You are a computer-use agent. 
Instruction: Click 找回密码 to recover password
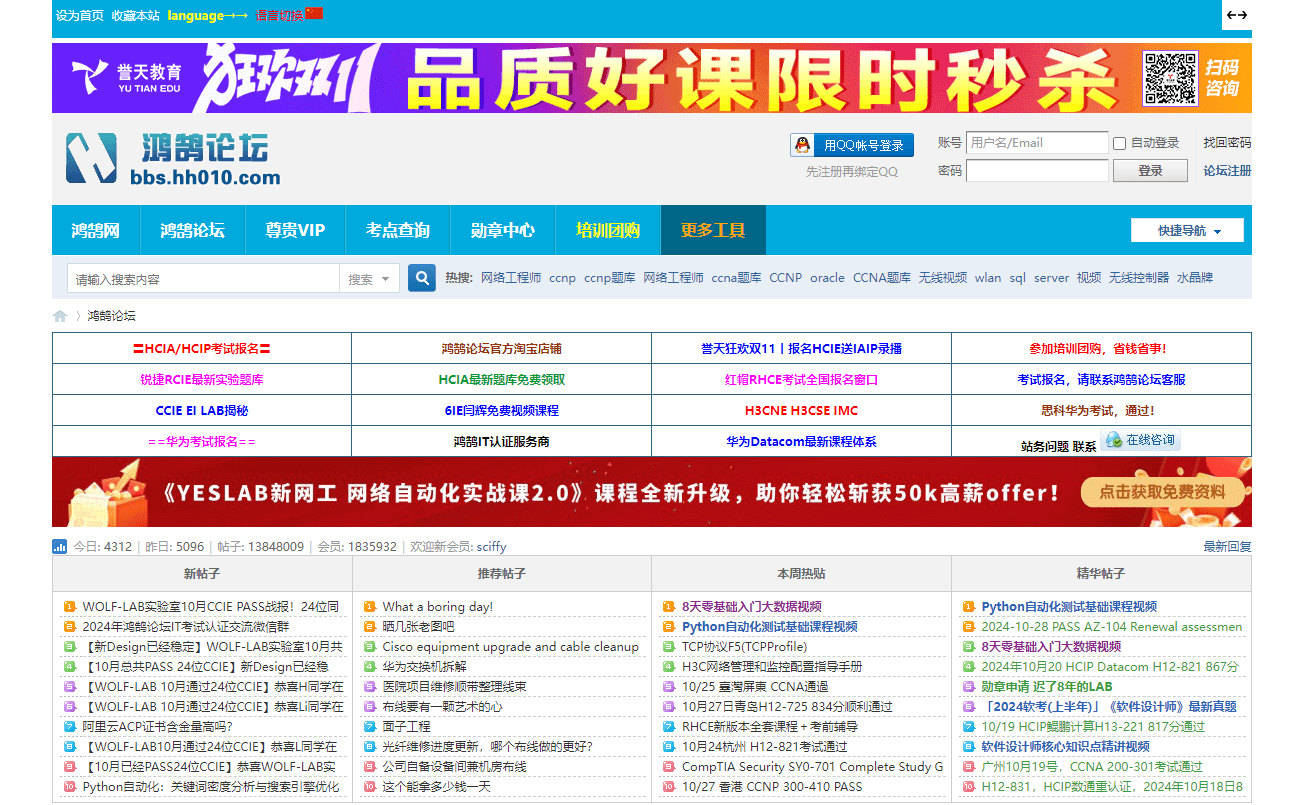1227,142
